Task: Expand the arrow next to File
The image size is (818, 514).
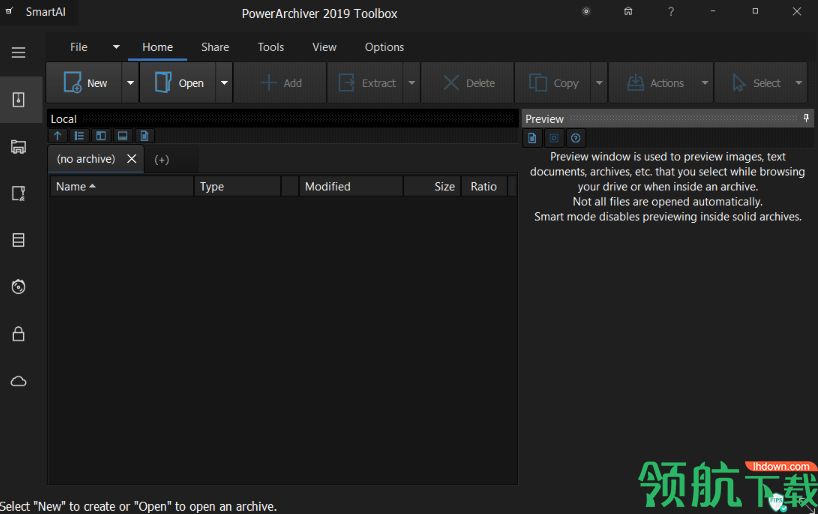Action: click(x=116, y=47)
